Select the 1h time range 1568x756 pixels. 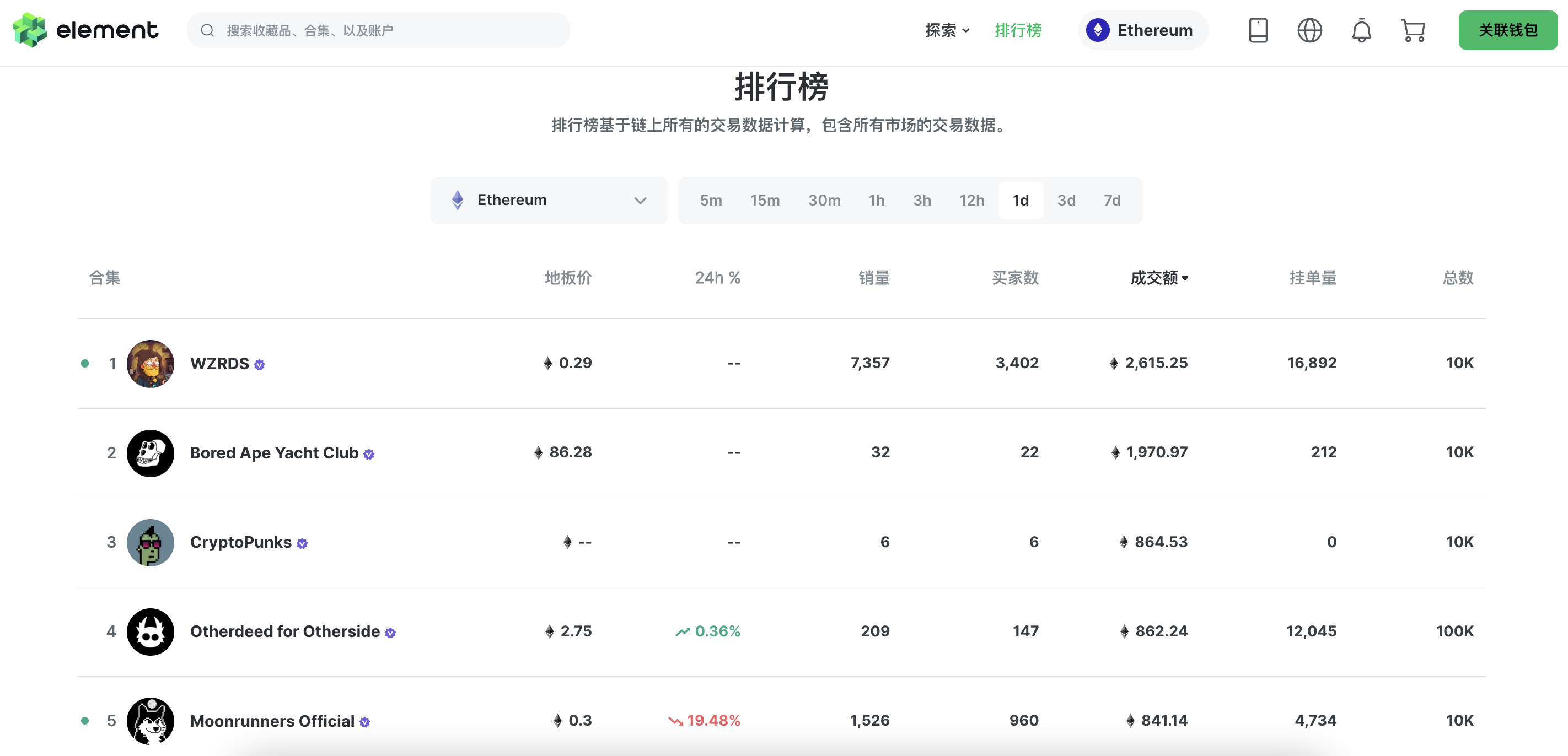point(877,200)
